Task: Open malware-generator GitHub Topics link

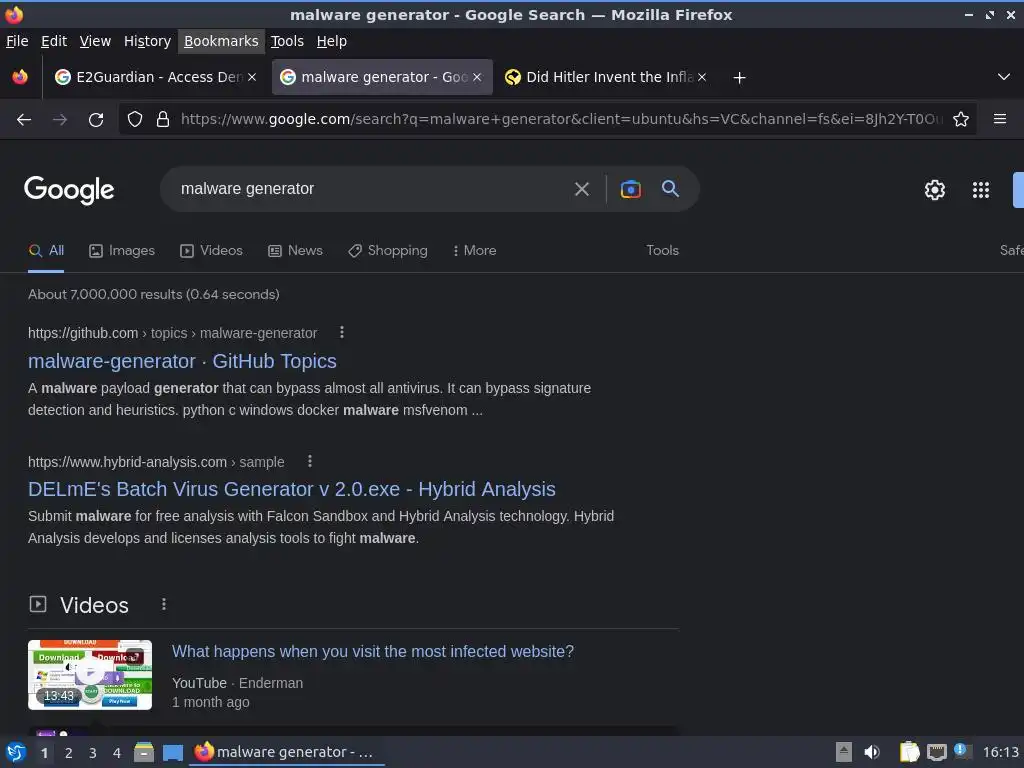Action: [182, 361]
